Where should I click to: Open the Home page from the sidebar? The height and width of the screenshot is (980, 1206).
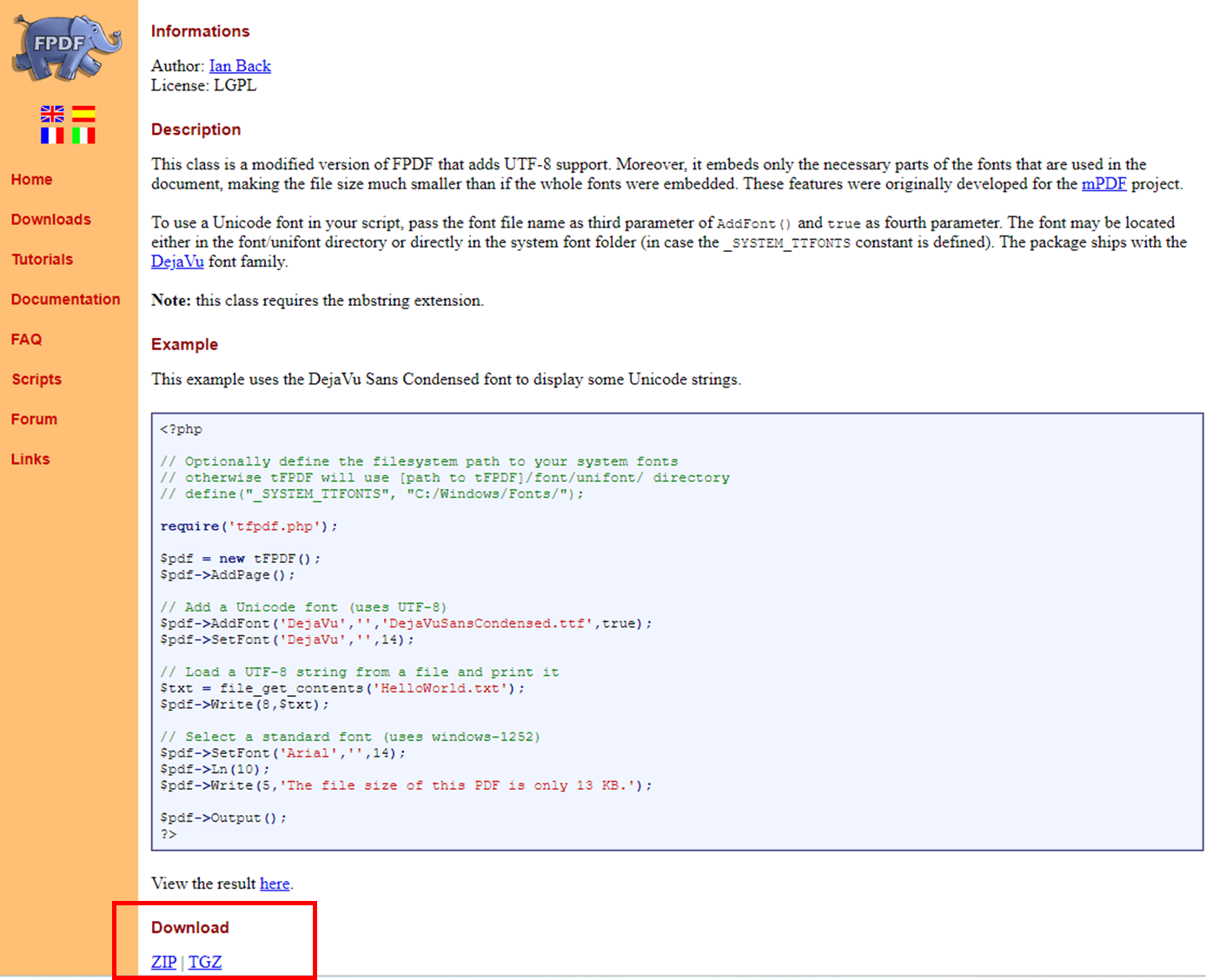tap(31, 179)
